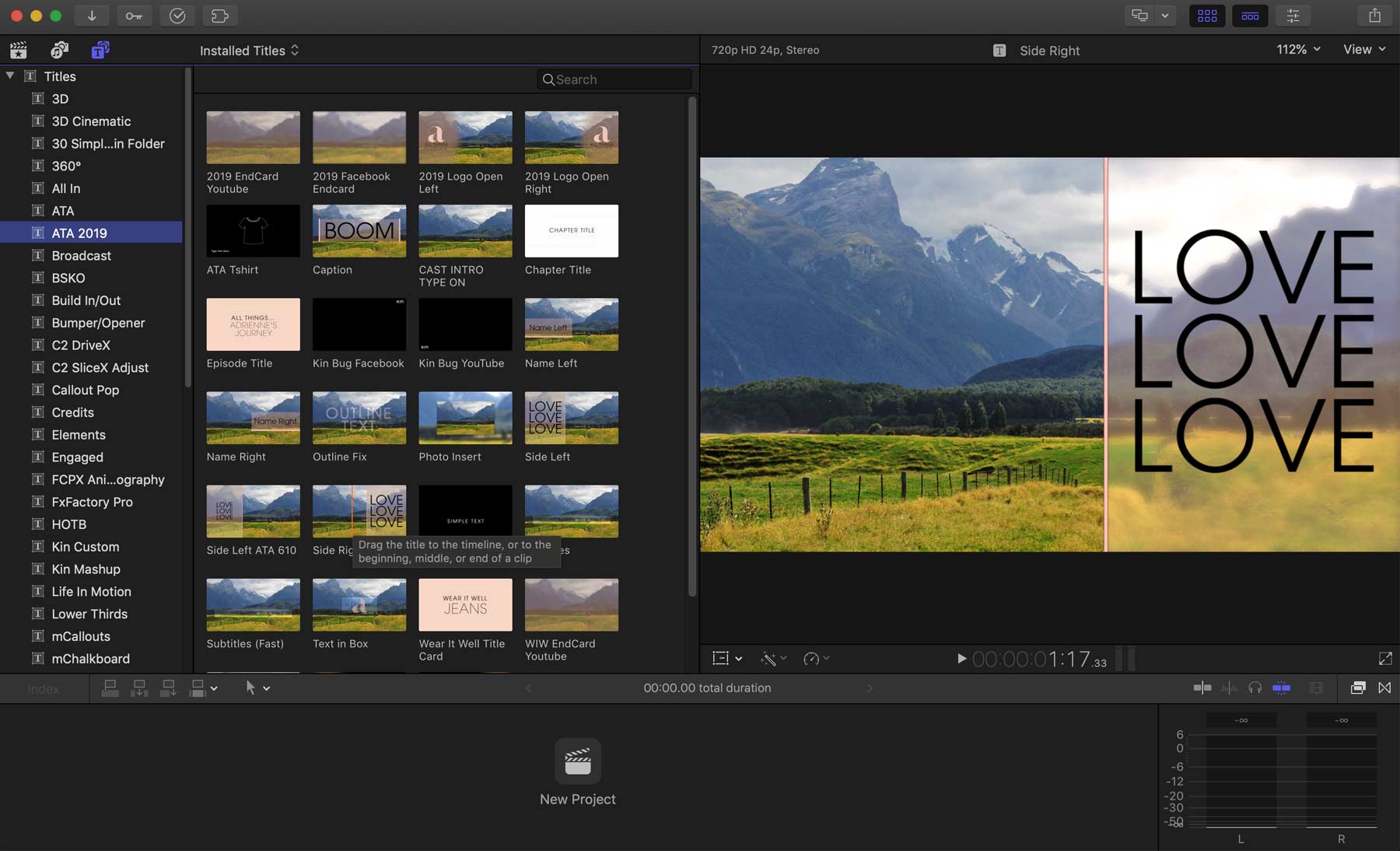The image size is (1400, 851).
Task: Play the viewer preview
Action: pyautogui.click(x=961, y=659)
